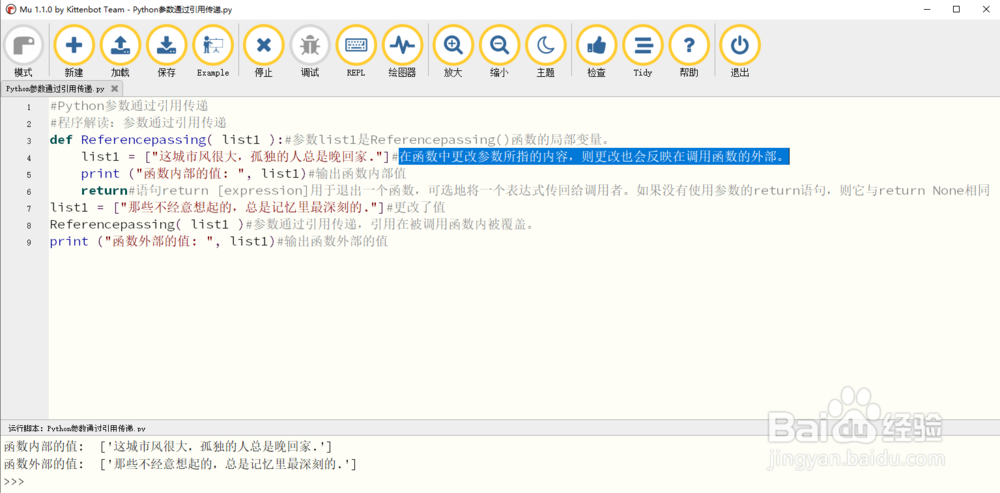Click the #Python参数通过引用传递 comment on line 1
The width and height of the screenshot is (1000, 493).
(129, 106)
